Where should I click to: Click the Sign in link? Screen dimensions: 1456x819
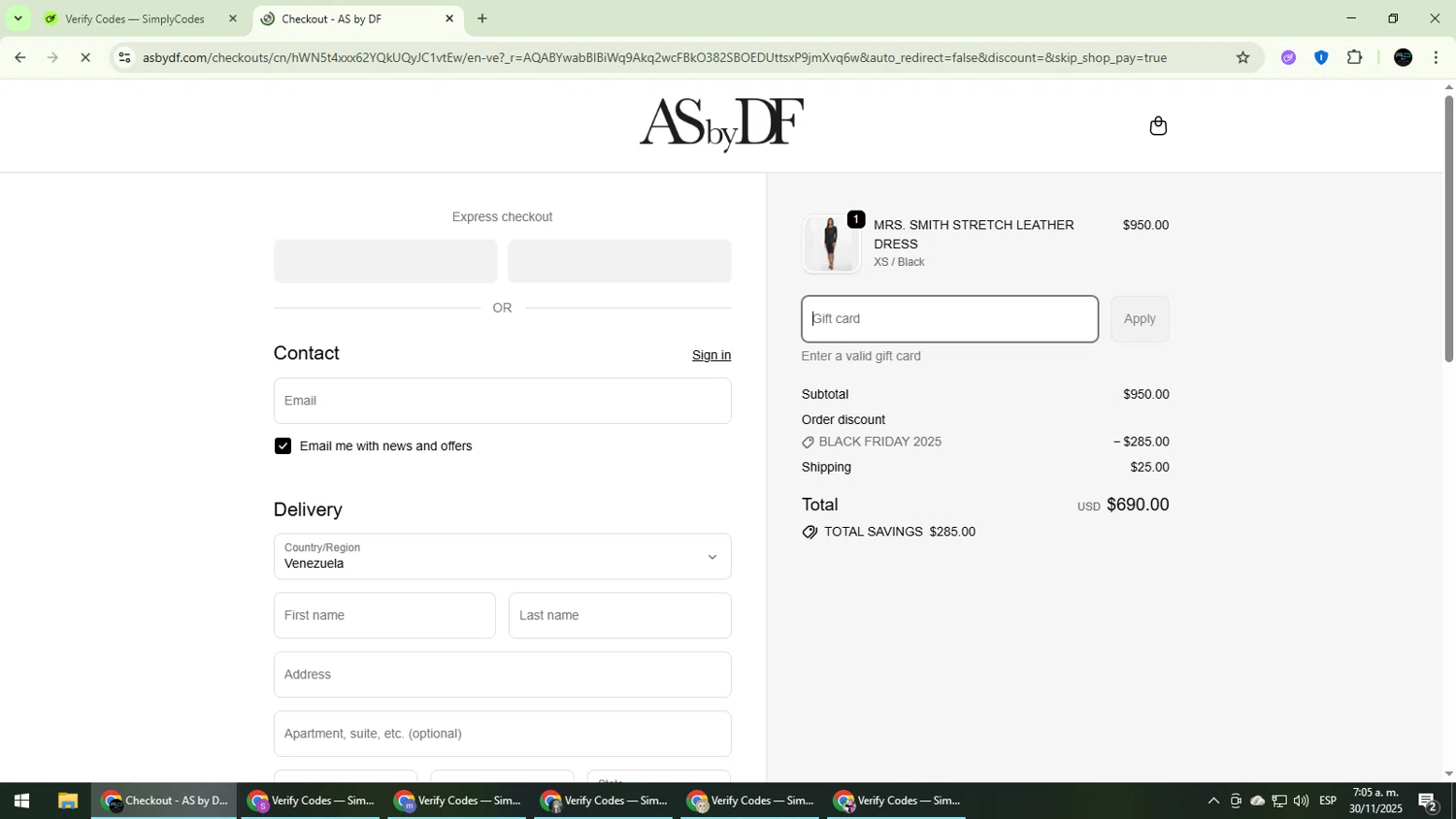pos(711,355)
